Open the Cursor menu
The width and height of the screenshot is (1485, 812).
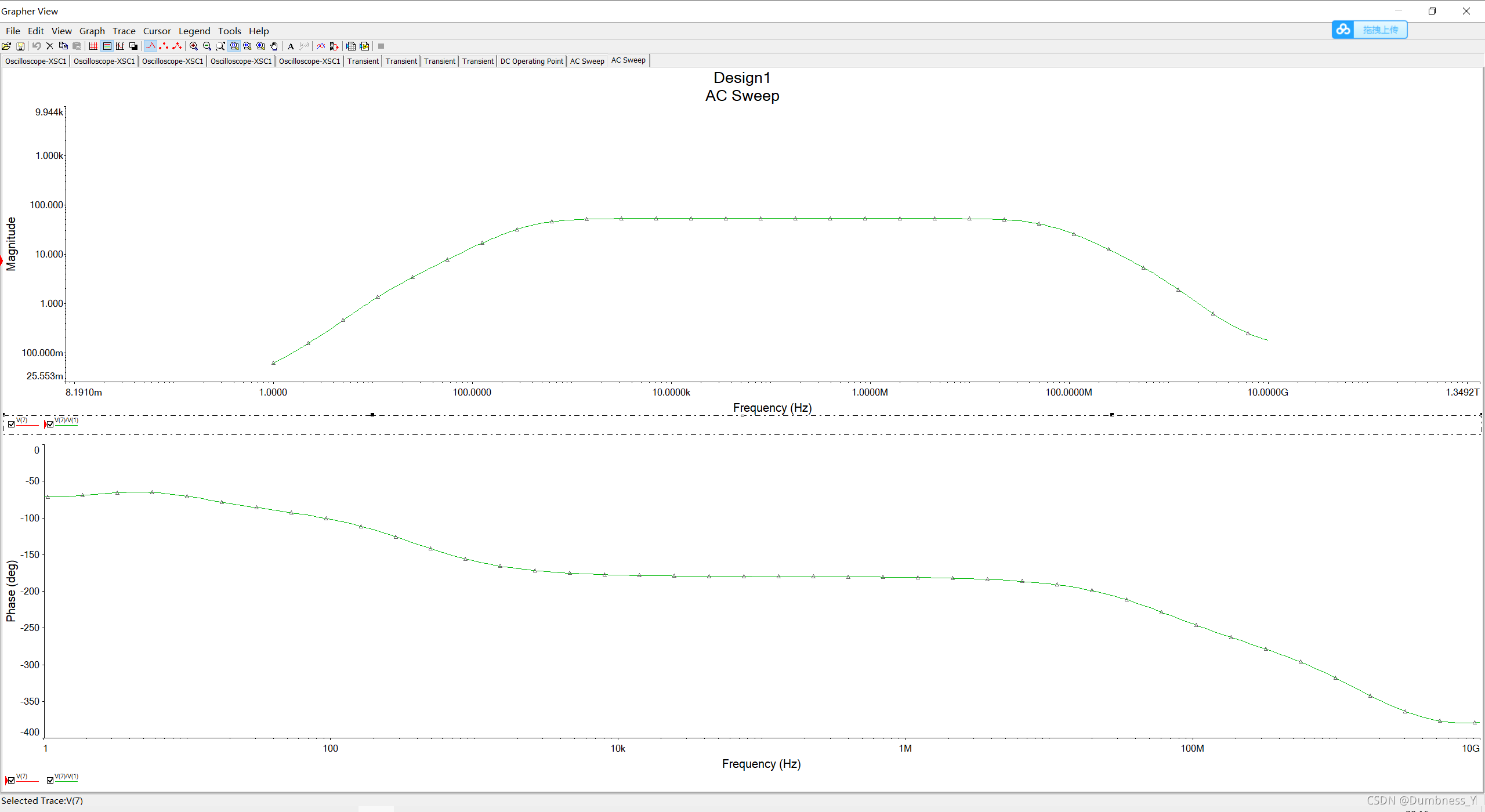pyautogui.click(x=157, y=31)
